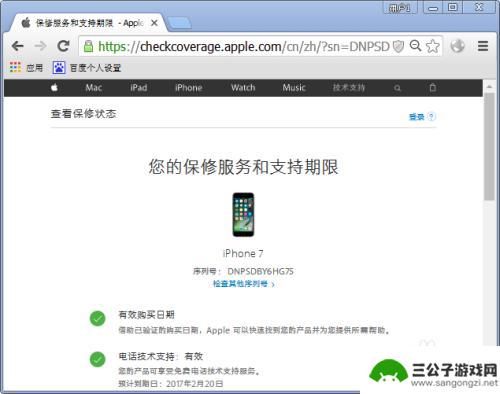This screenshot has width=500, height=394.
Task: Bookmark this page with the star
Action: pos(433,46)
